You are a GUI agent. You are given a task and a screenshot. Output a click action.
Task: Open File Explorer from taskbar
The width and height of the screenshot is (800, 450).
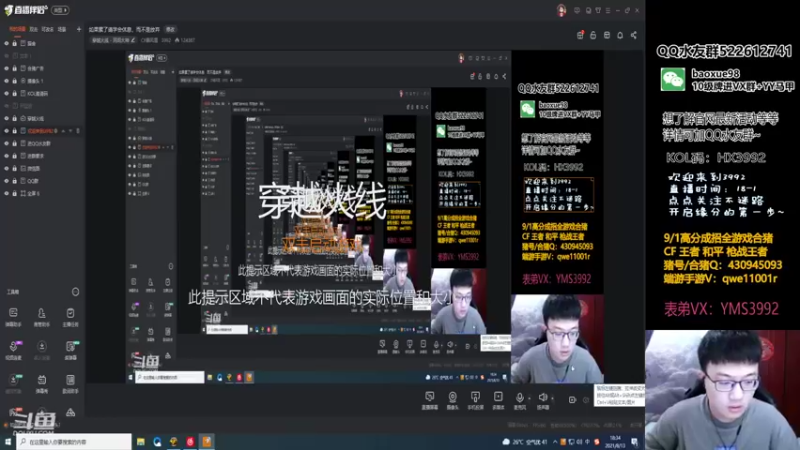[x=140, y=442]
